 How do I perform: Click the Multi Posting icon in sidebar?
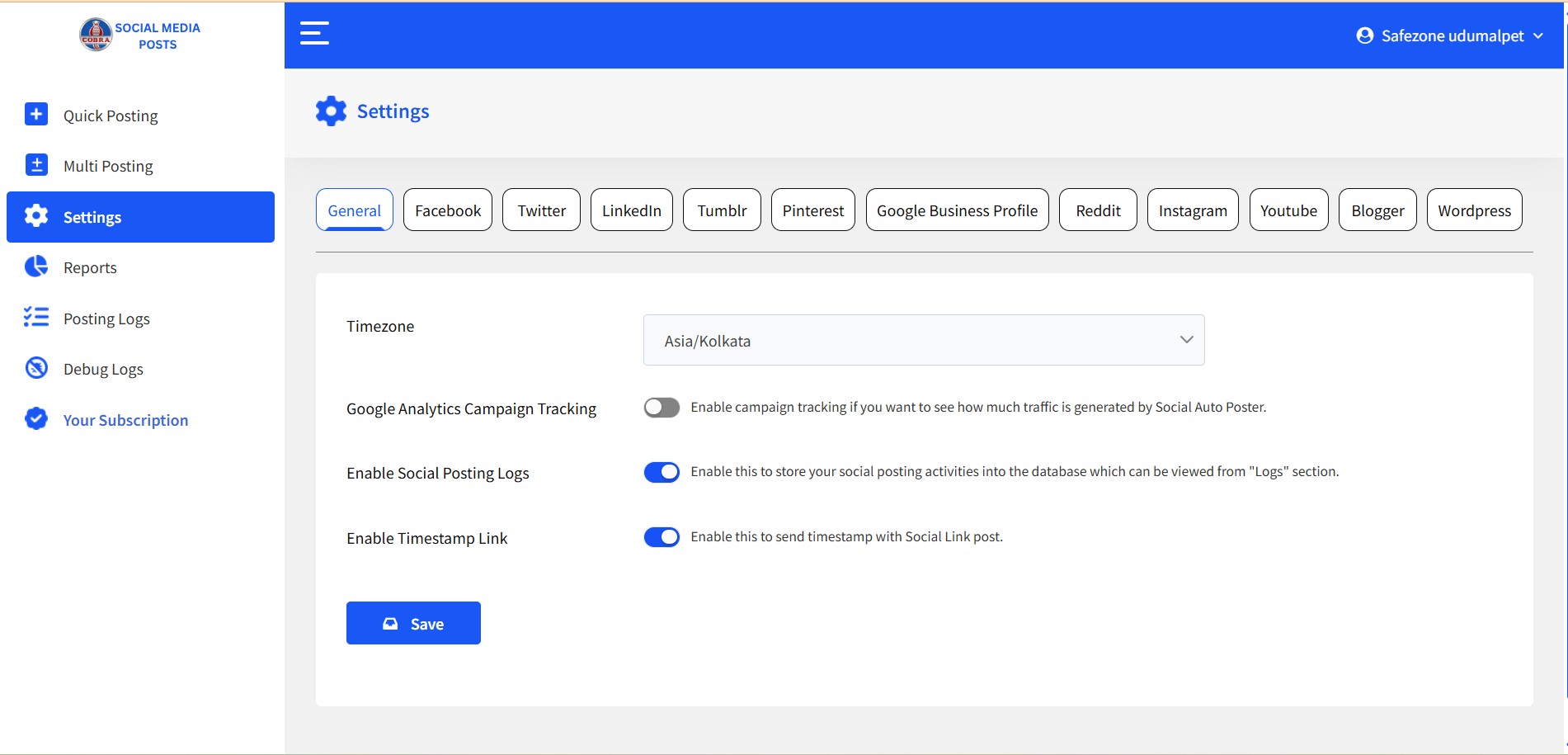pos(36,165)
